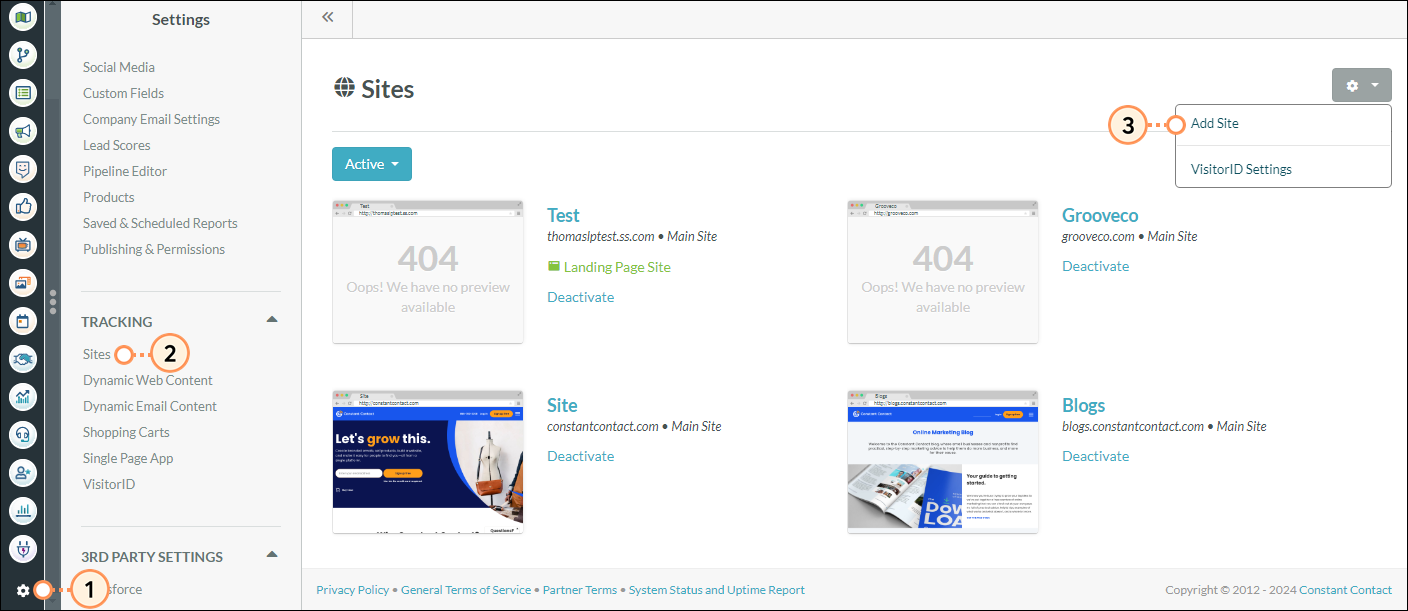Open the handshake sales icon
This screenshot has height=611, width=1408.
coord(23,359)
